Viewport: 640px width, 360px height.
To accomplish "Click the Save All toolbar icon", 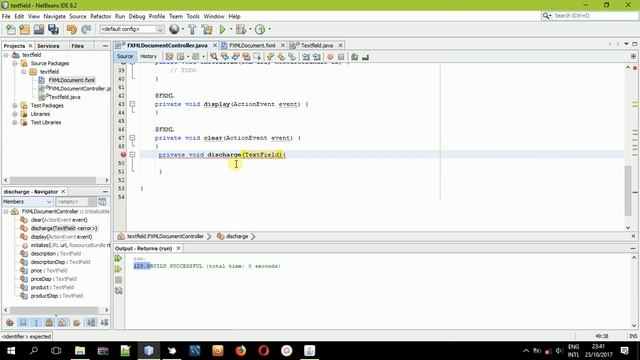I will point(53,29).
